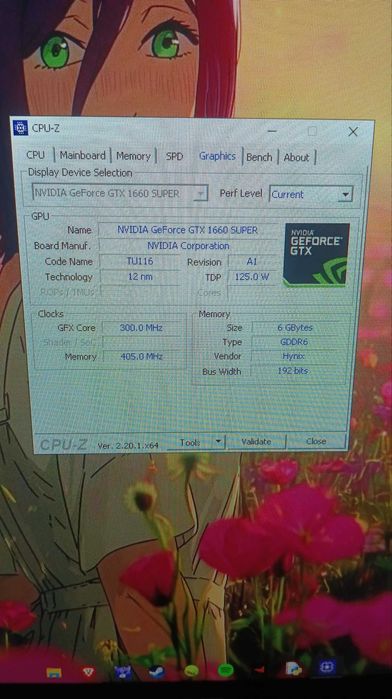Viewport: 392px width, 699px height.
Task: Open Spotify from the taskbar
Action: coord(226,670)
